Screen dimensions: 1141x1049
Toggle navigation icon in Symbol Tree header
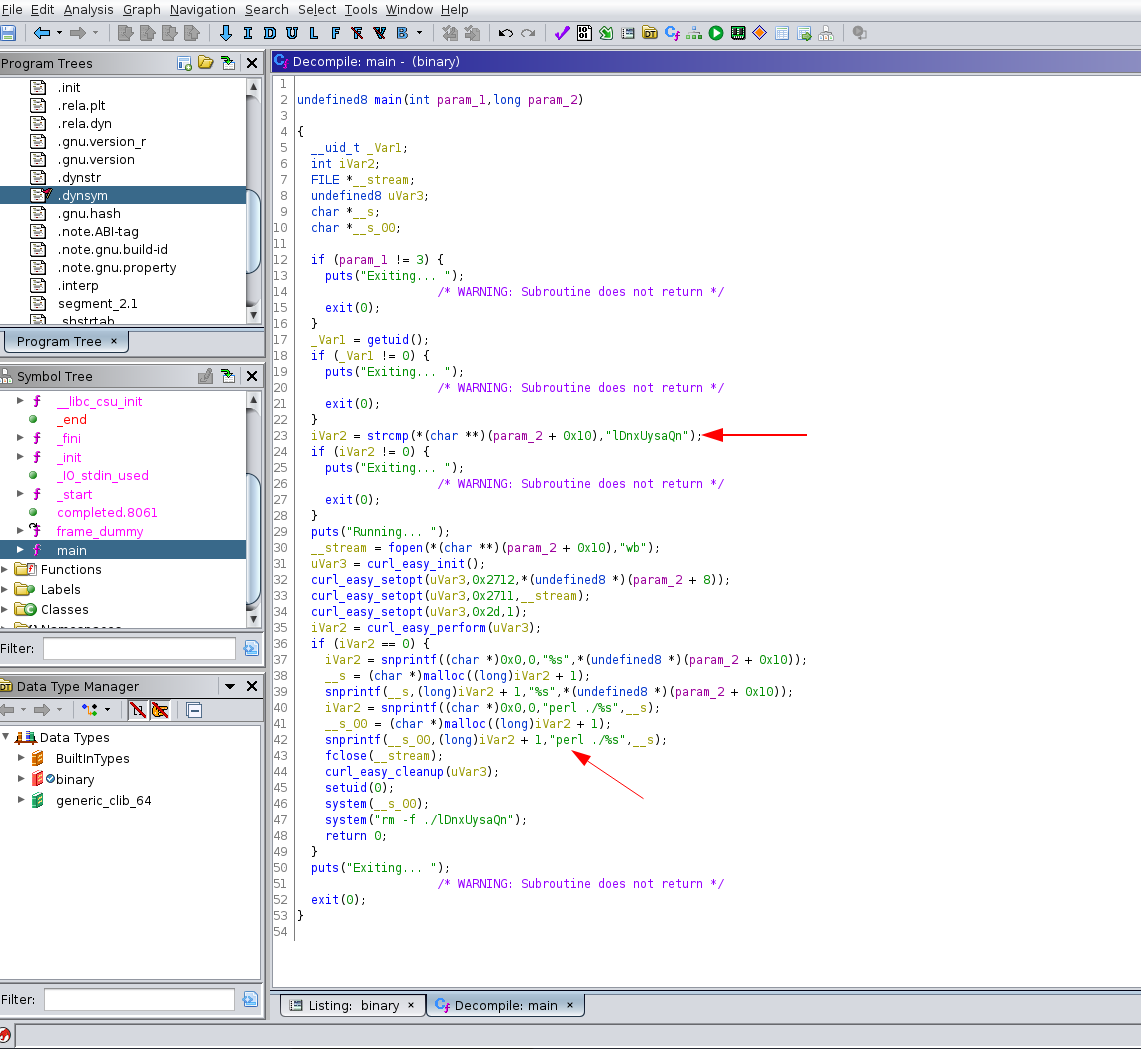pyautogui.click(x=228, y=376)
